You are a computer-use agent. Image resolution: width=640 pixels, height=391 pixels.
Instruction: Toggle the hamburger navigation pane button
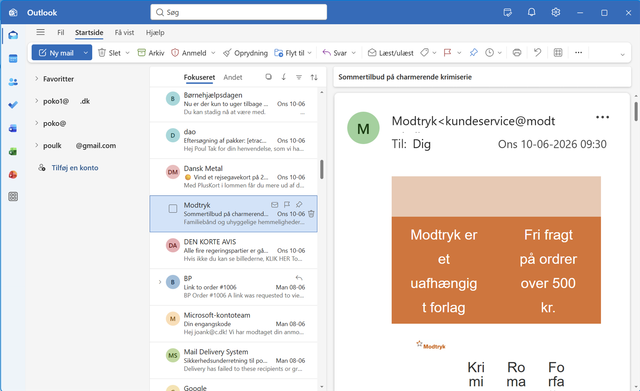tap(40, 32)
